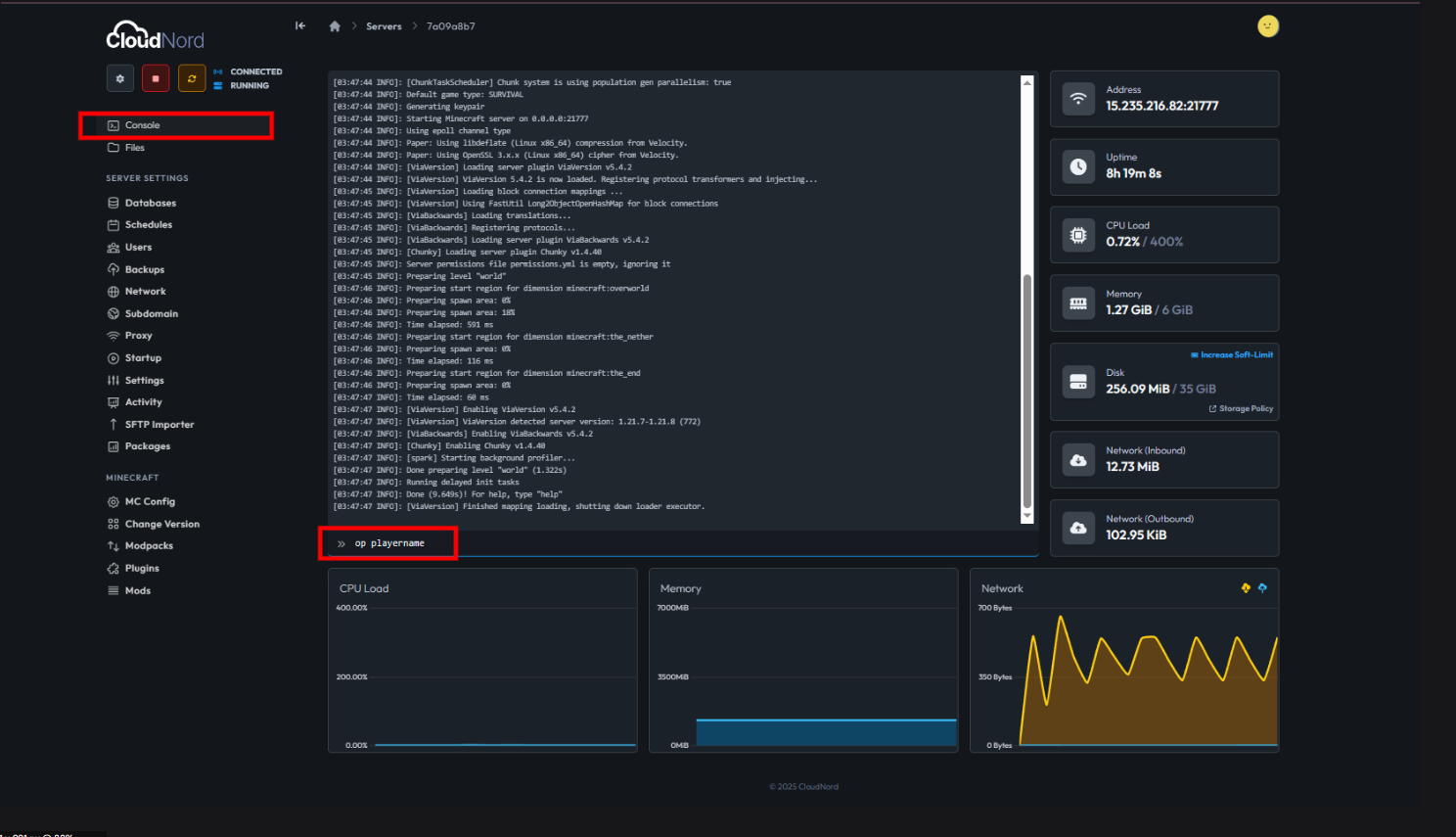This screenshot has height=837, width=1456.
Task: Collapse the sidebar with the arrow icon
Action: click(300, 25)
